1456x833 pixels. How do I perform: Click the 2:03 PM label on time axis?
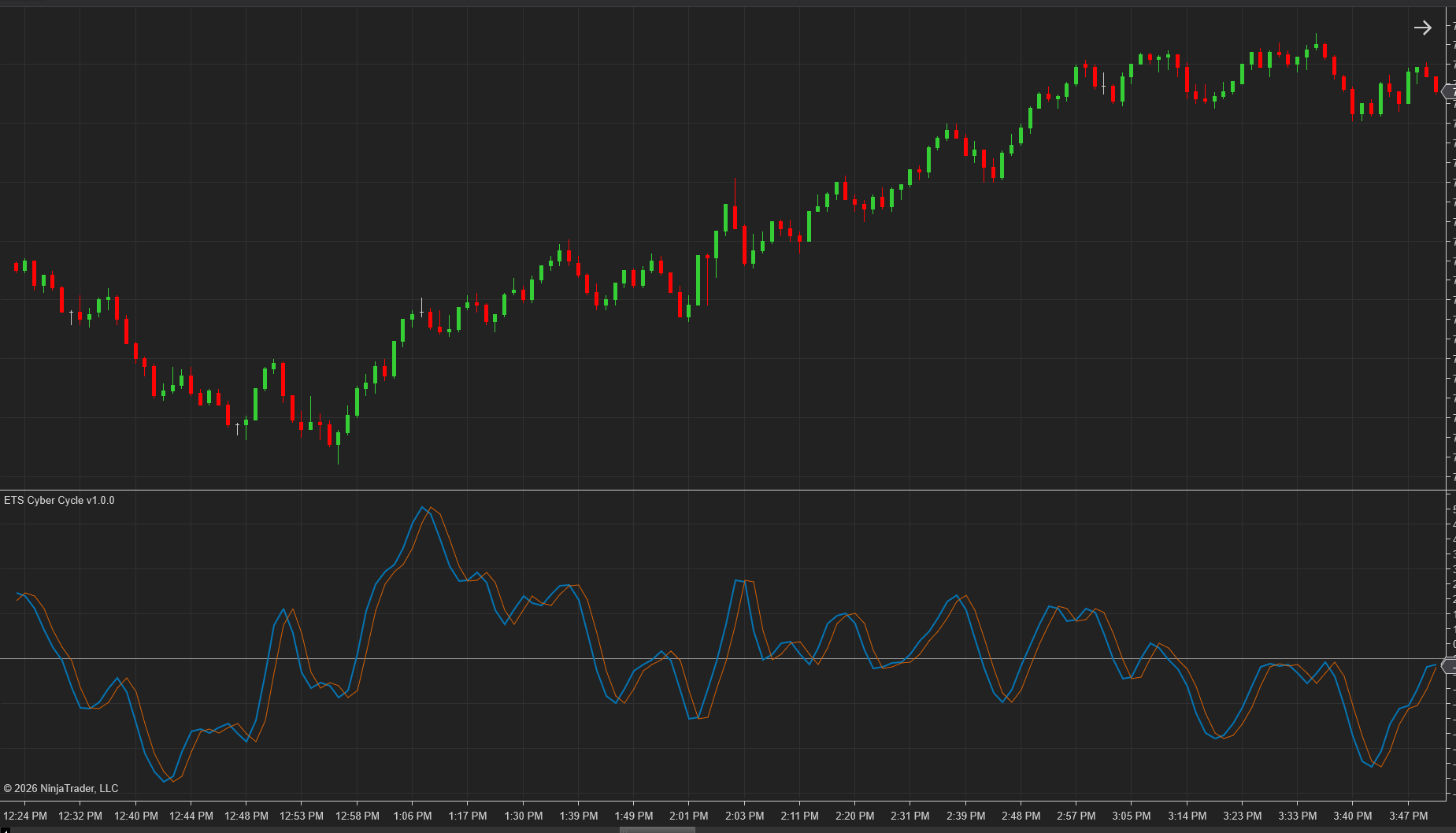coord(744,816)
